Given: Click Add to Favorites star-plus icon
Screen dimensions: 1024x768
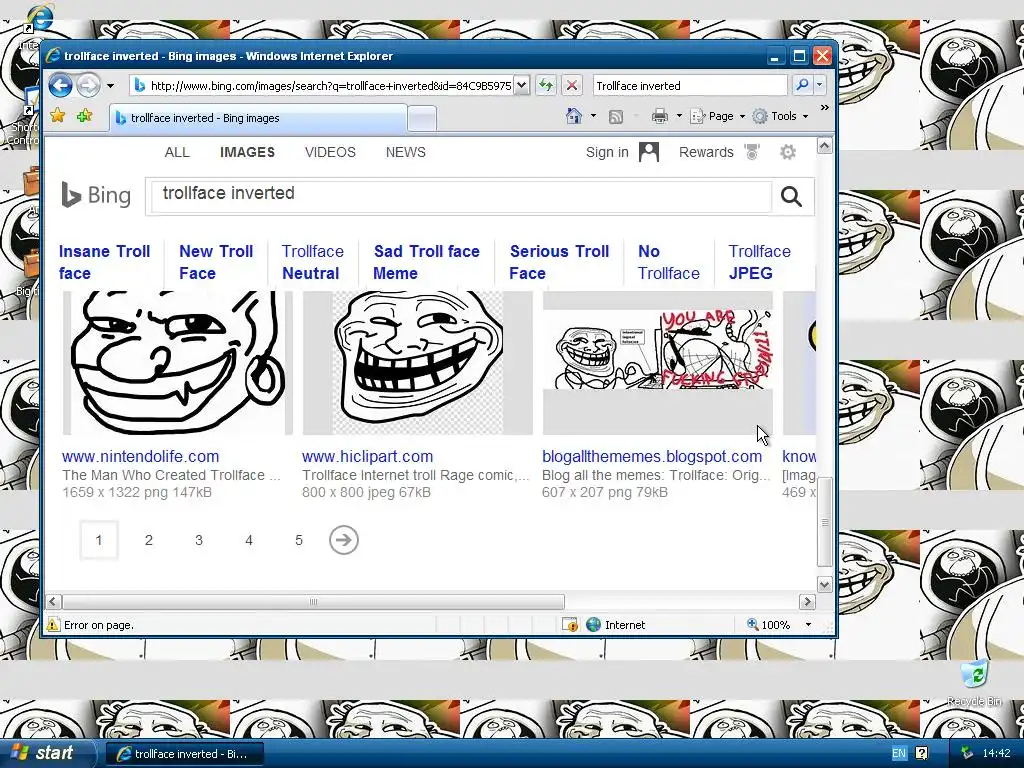Looking at the screenshot, I should [x=84, y=116].
